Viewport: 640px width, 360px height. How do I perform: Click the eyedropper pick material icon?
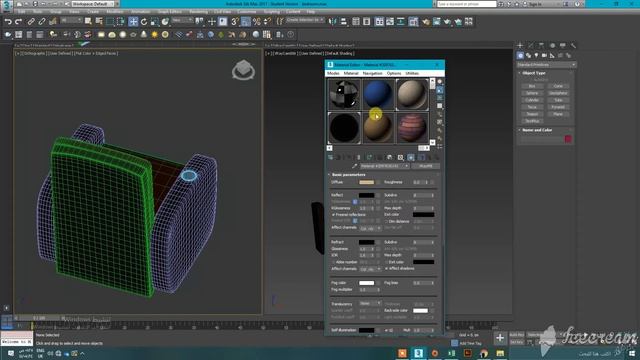[354, 166]
